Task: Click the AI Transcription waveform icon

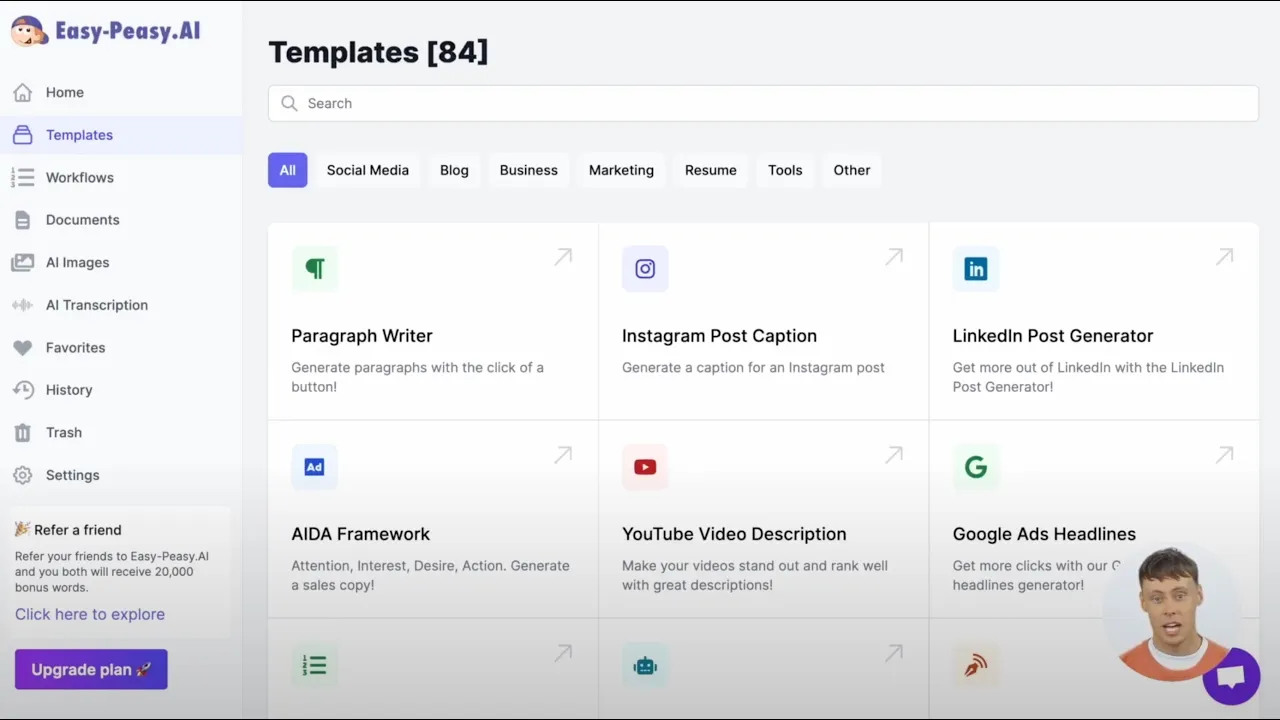Action: [22, 305]
